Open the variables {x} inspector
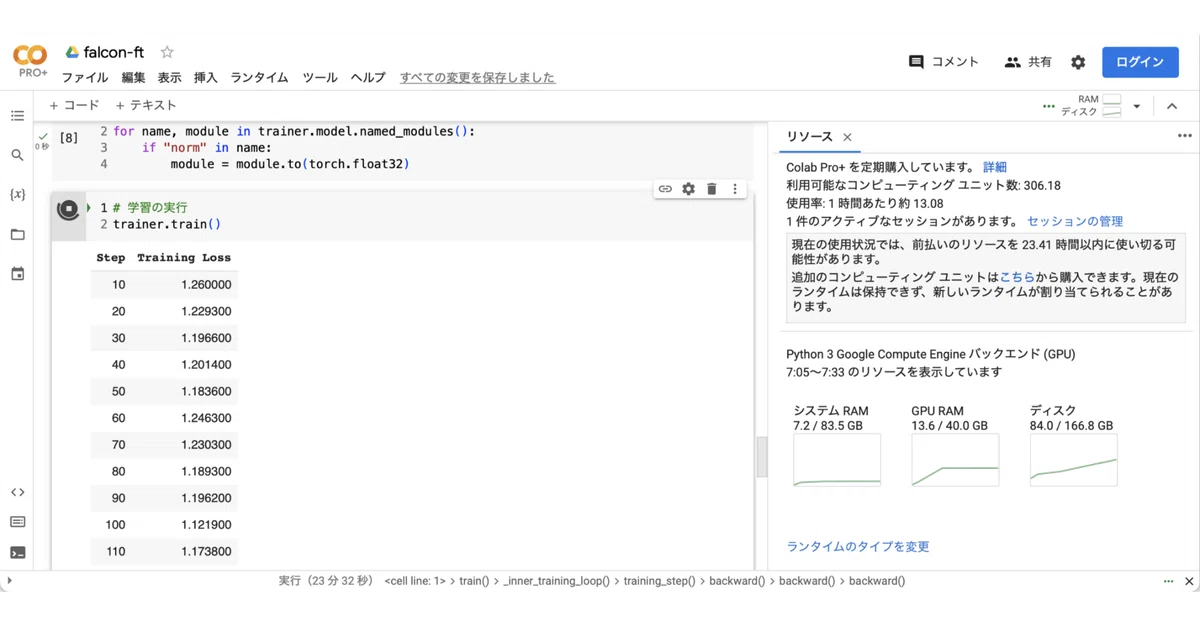Screen dimensions: 1200x628 click(x=17, y=194)
